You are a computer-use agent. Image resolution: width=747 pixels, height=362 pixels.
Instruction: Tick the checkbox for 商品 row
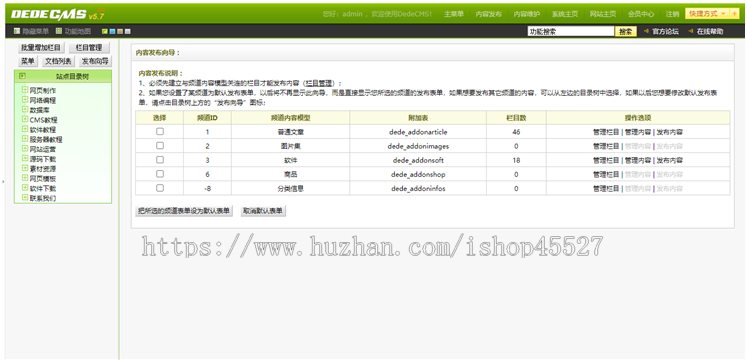pyautogui.click(x=160, y=174)
